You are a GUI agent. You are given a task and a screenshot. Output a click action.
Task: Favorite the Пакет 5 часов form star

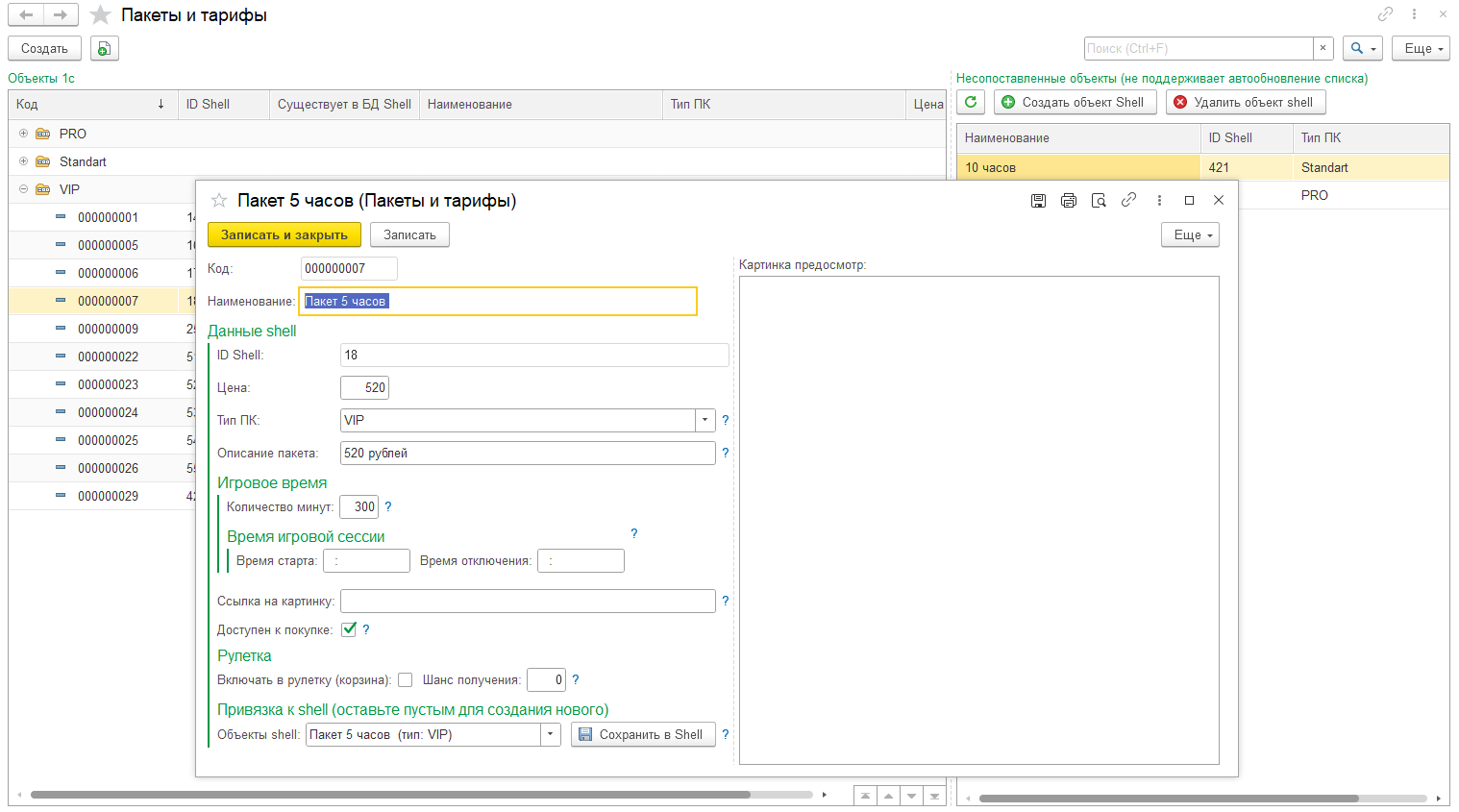point(219,200)
